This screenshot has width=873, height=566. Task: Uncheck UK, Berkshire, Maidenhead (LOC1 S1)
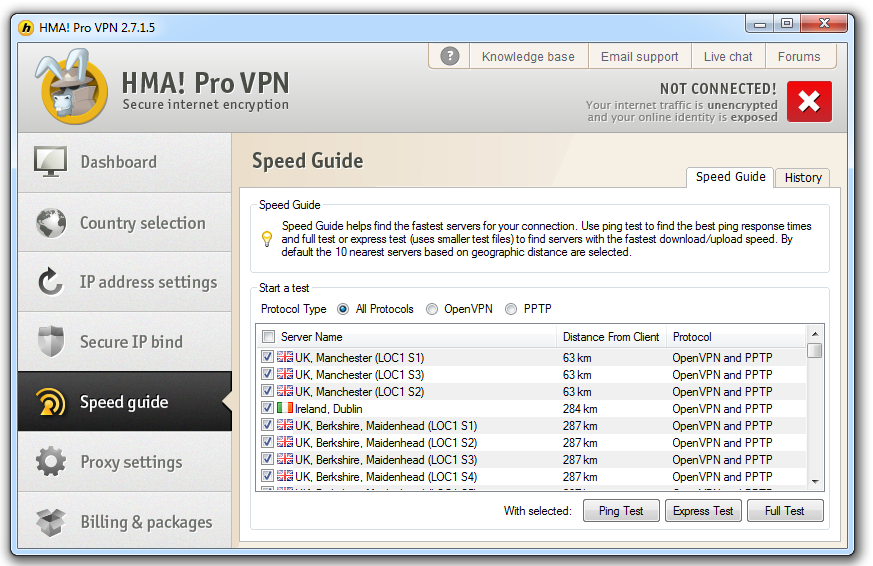267,425
